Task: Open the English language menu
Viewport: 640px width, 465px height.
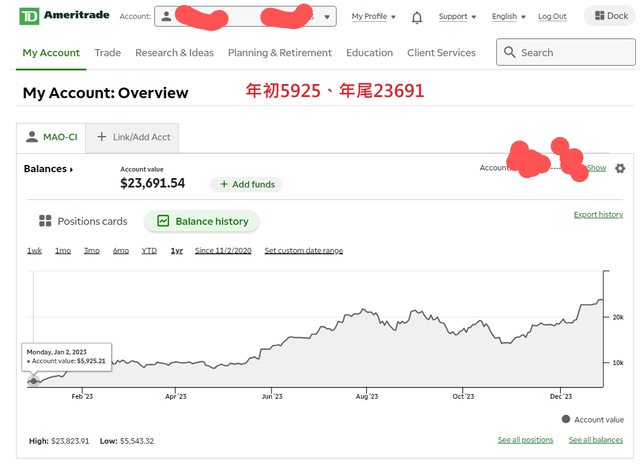Action: (x=508, y=17)
